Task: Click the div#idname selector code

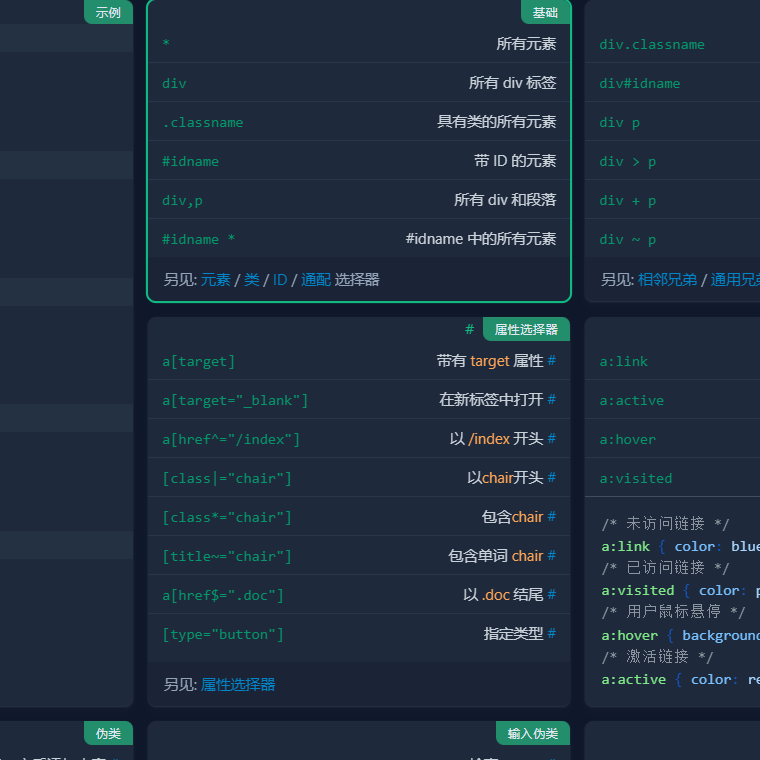Action: coord(640,84)
